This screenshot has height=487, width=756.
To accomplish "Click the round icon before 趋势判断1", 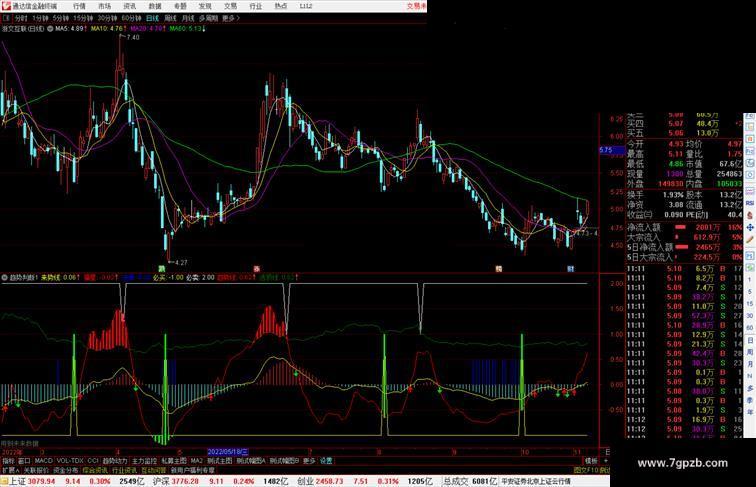I will tap(5, 278).
